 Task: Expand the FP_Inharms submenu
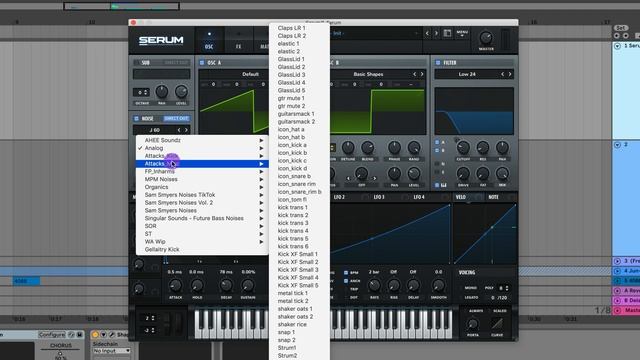202,171
